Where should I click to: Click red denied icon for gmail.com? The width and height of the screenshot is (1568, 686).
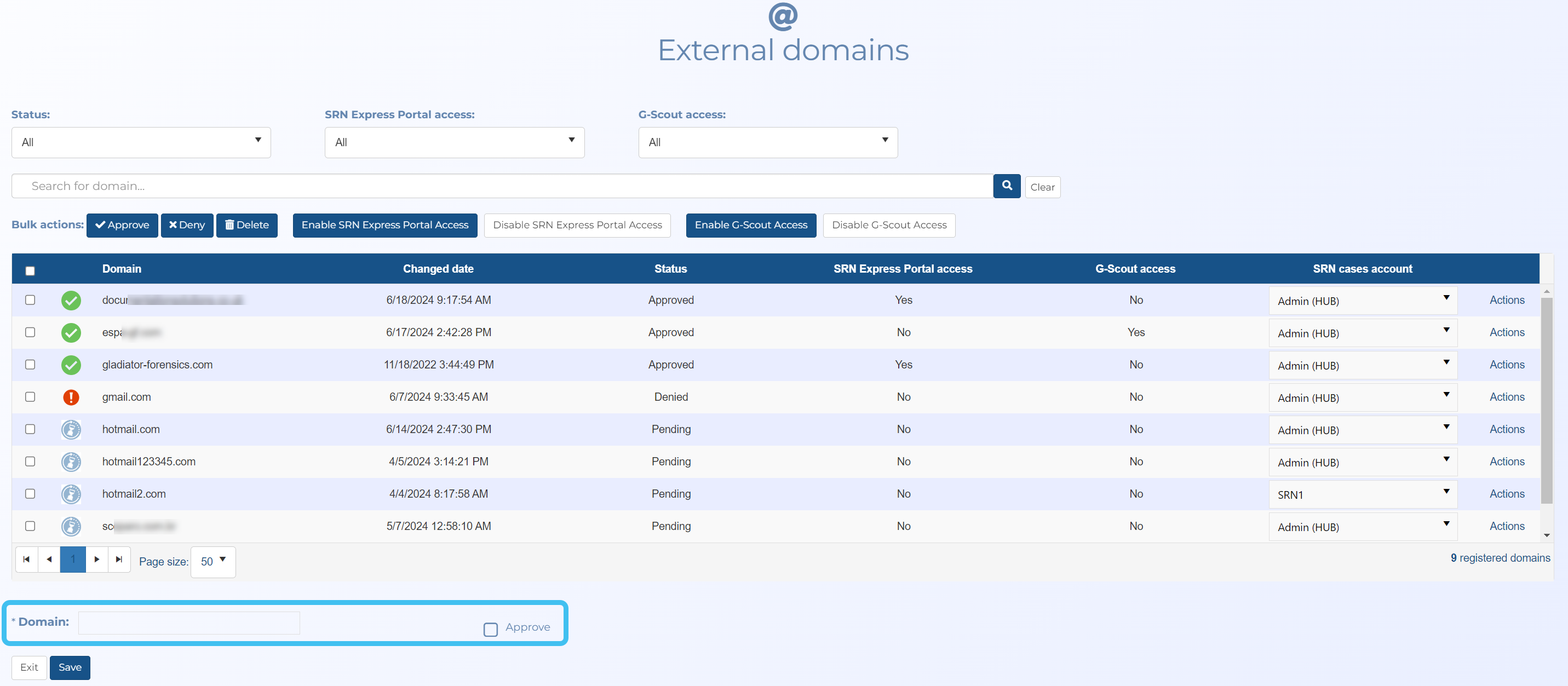click(x=71, y=397)
